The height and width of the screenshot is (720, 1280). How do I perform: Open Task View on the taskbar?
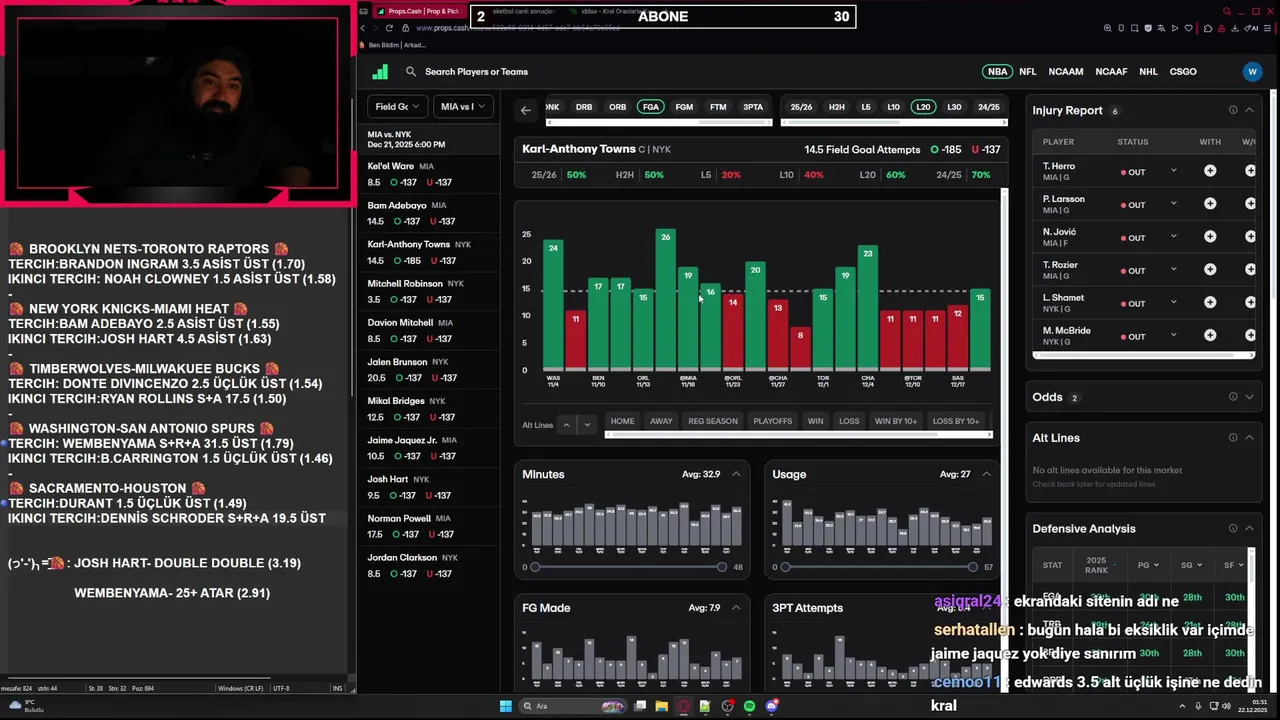tap(640, 706)
